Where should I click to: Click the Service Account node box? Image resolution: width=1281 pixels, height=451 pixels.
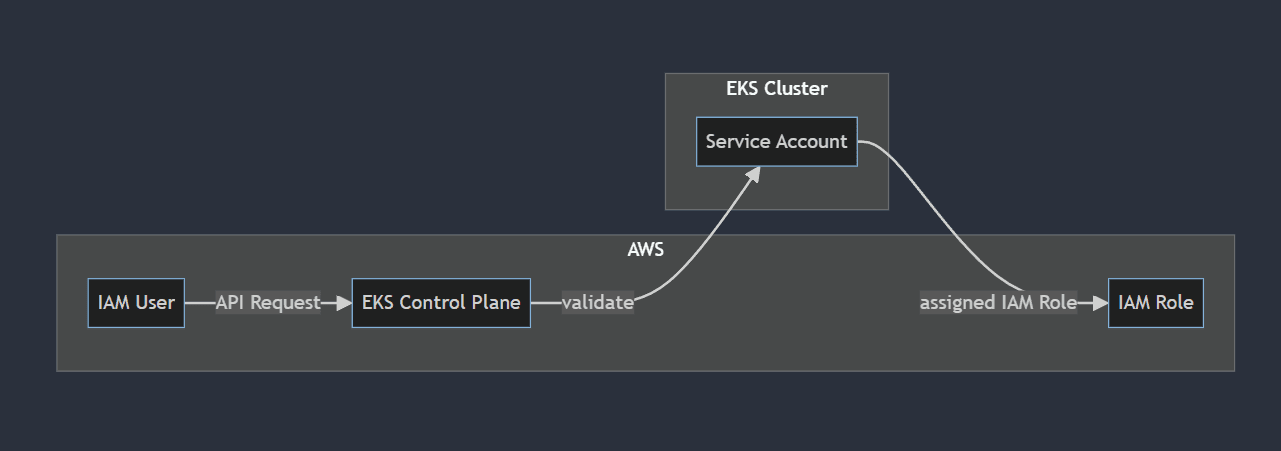776,142
